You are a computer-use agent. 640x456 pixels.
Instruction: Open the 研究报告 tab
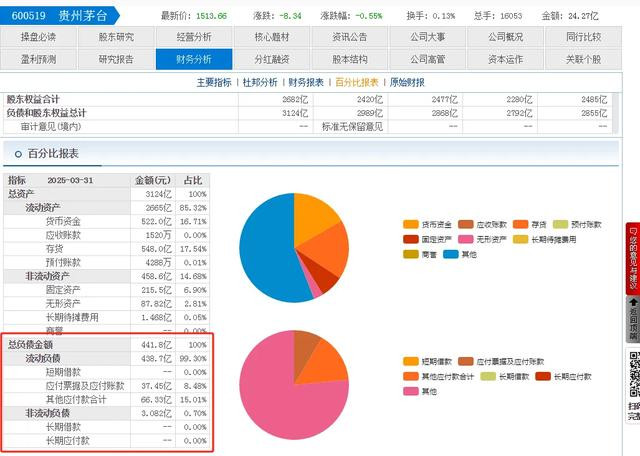116,59
